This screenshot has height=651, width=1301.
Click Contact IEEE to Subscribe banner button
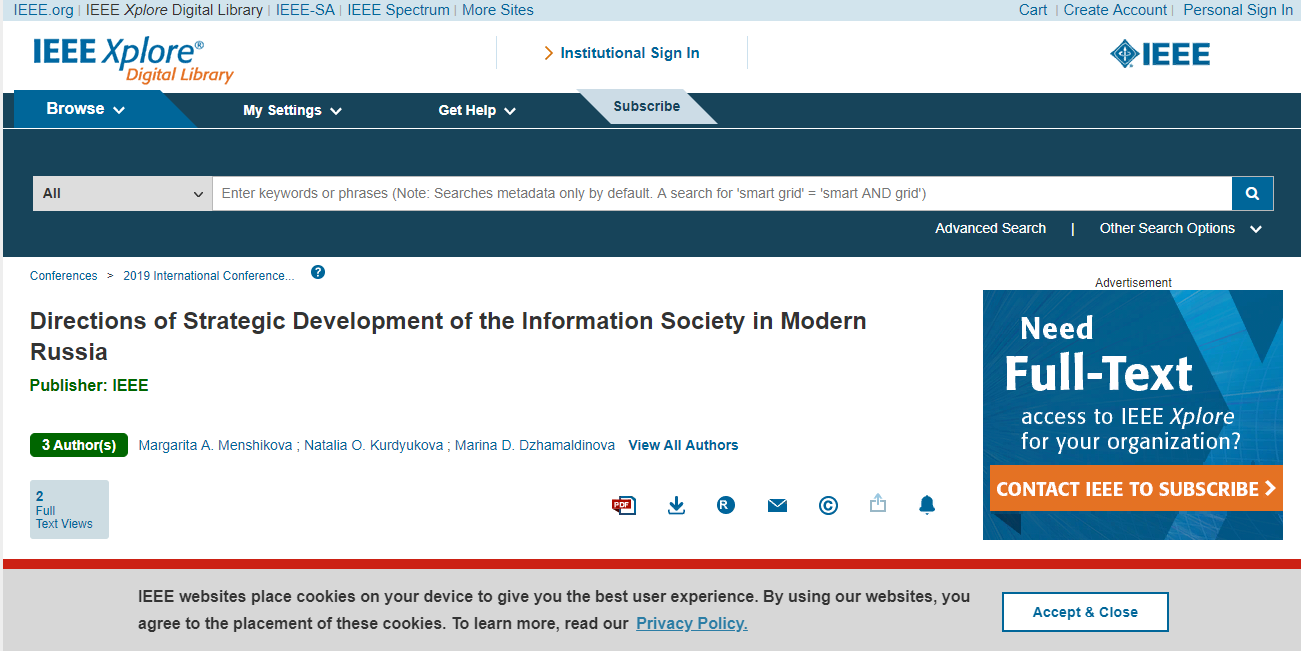(1136, 489)
